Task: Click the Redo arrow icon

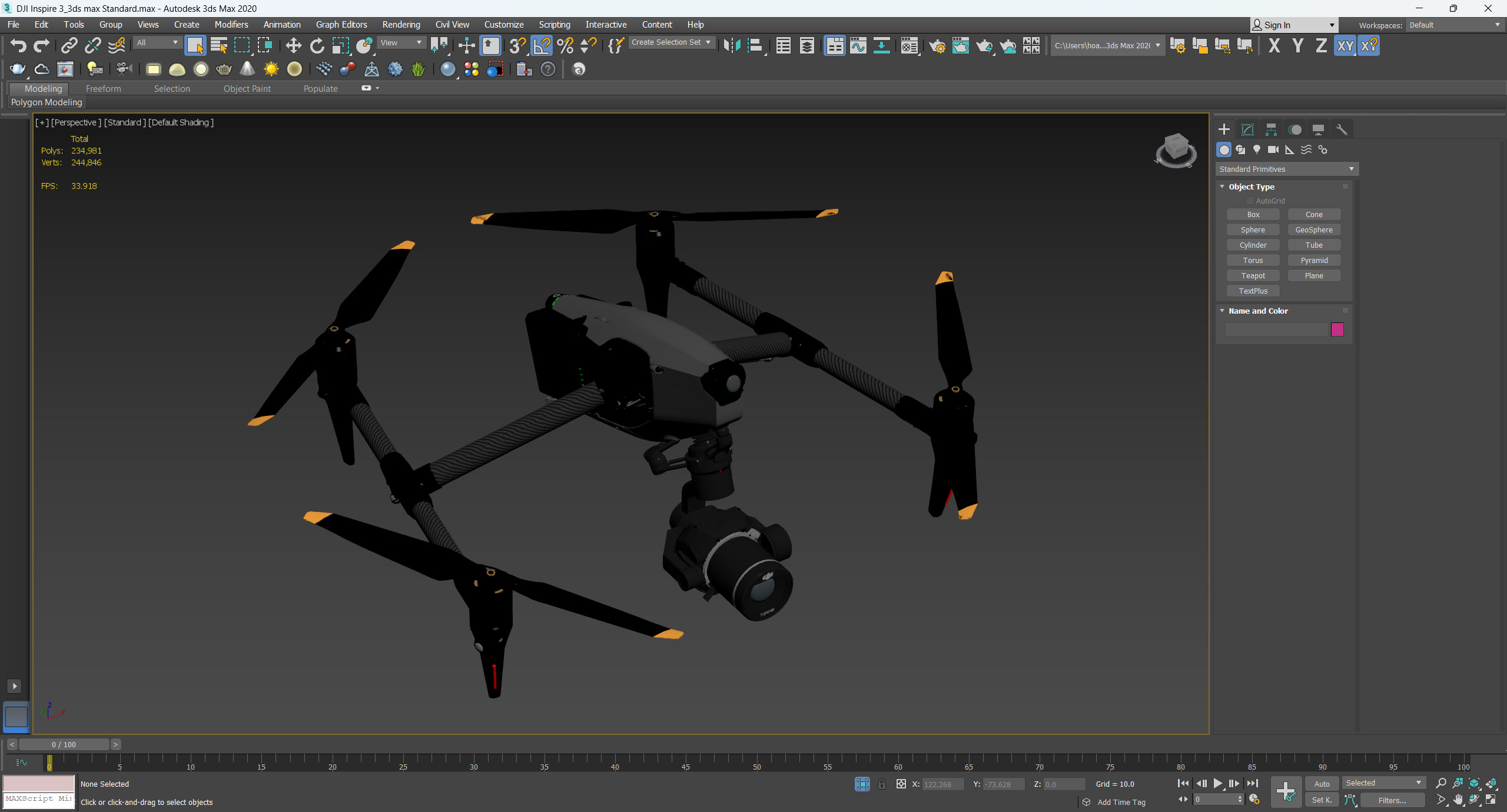Action: point(41,45)
